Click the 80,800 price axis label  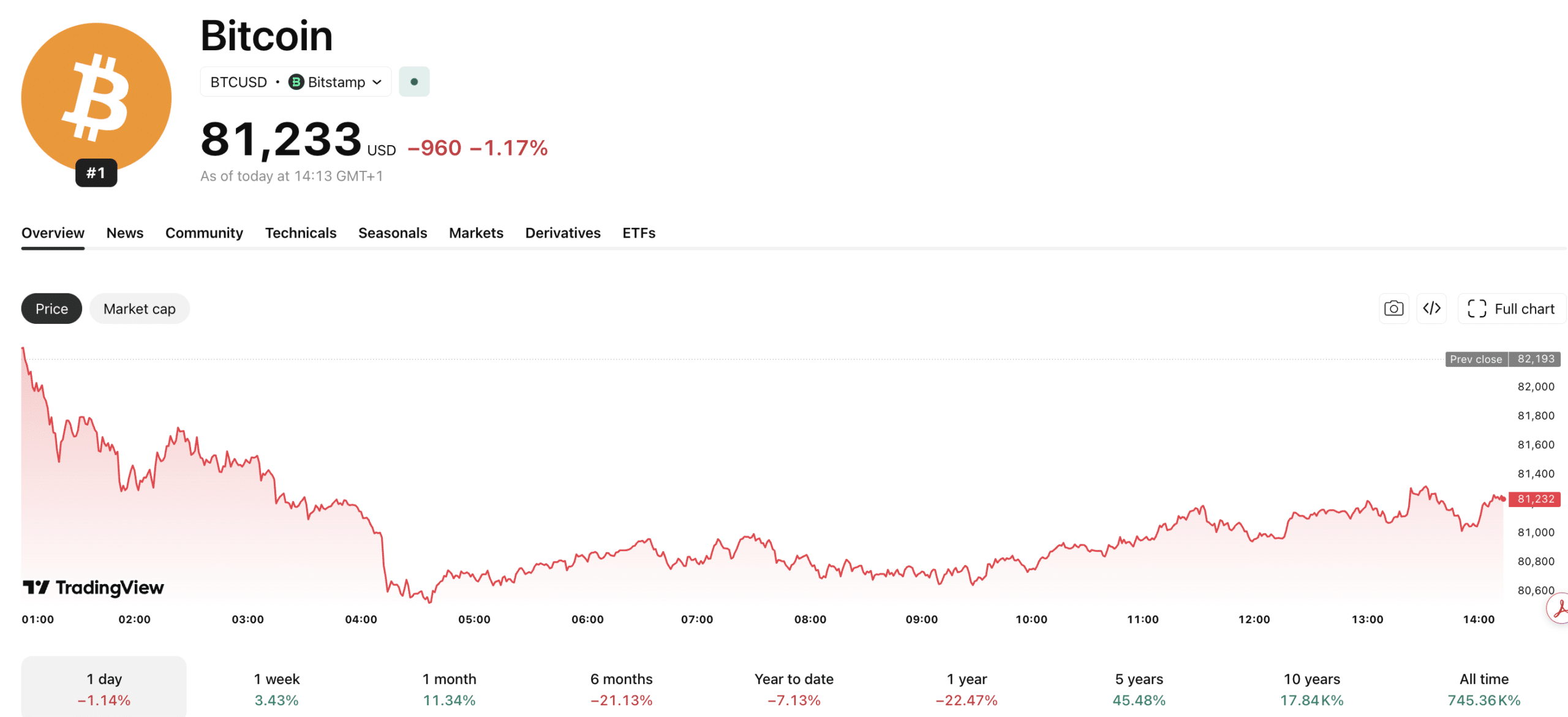point(1536,561)
